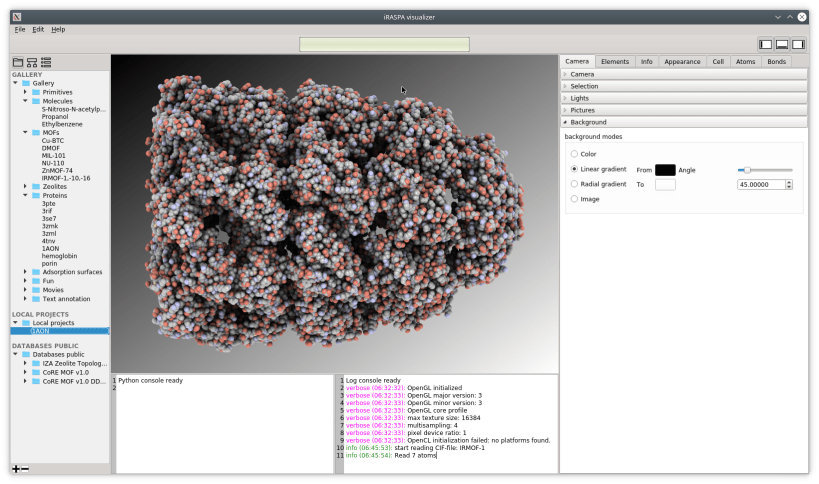
Task: Open the Edit menu
Action: point(38,30)
